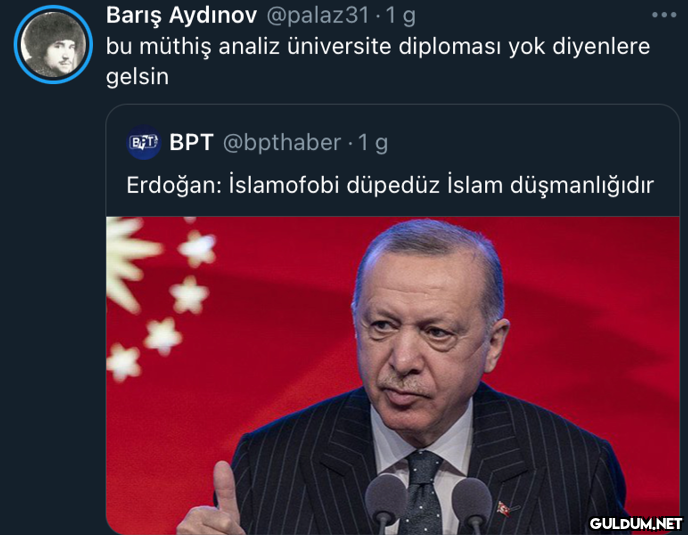Open Barış Aydınov's profile picture
Image resolution: width=688 pixels, height=535 pixels.
53,44
